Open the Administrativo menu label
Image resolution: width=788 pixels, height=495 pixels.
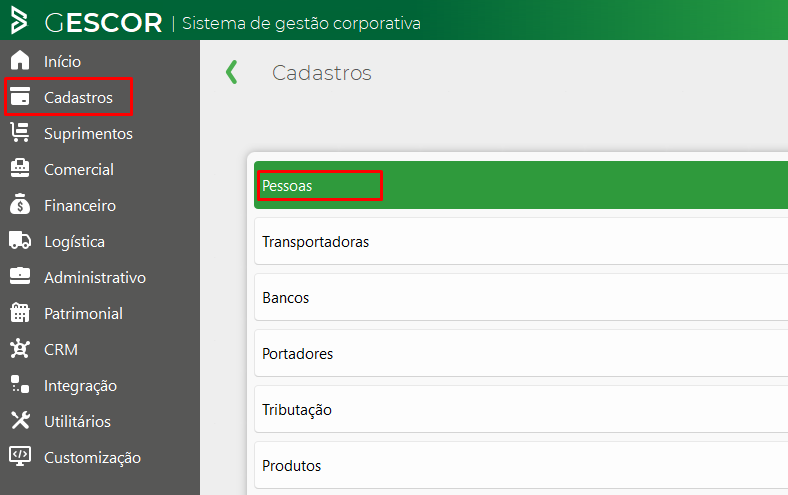[x=95, y=277]
